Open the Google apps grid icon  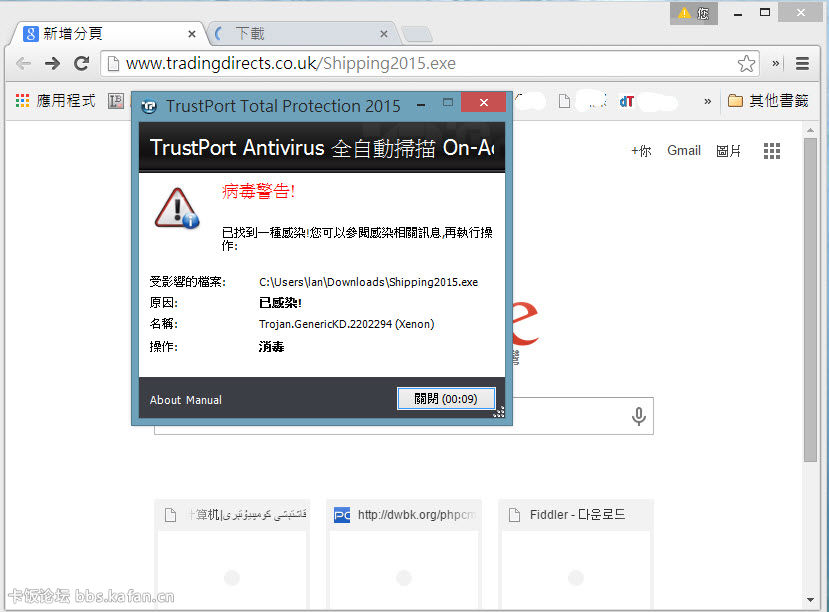pos(771,151)
